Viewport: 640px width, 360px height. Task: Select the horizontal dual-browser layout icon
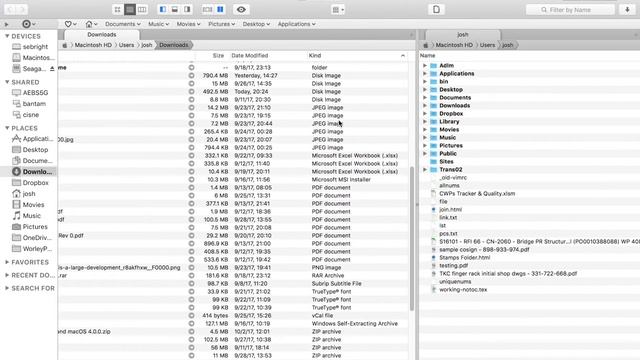pos(207,9)
